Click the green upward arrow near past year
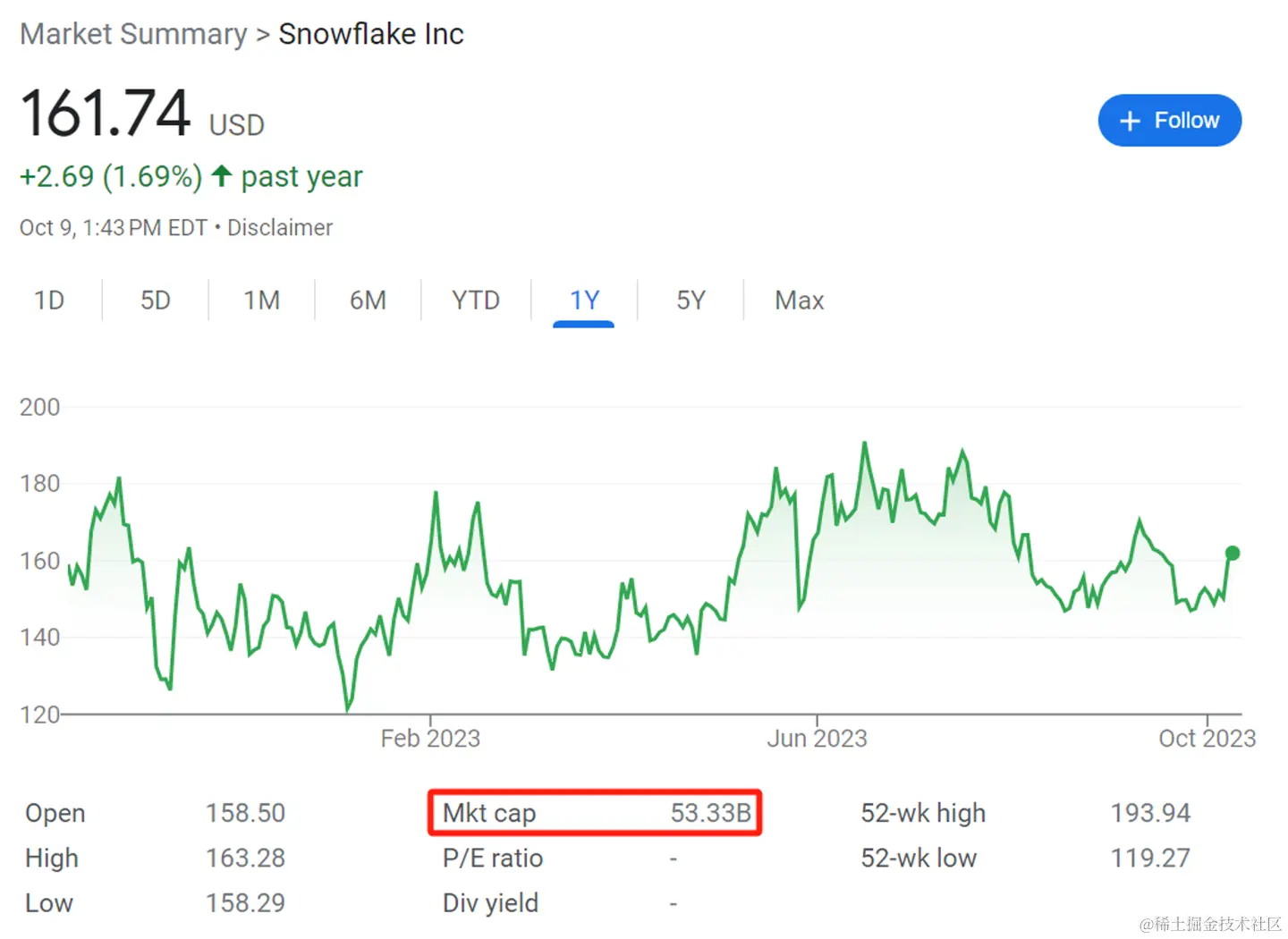 221,175
